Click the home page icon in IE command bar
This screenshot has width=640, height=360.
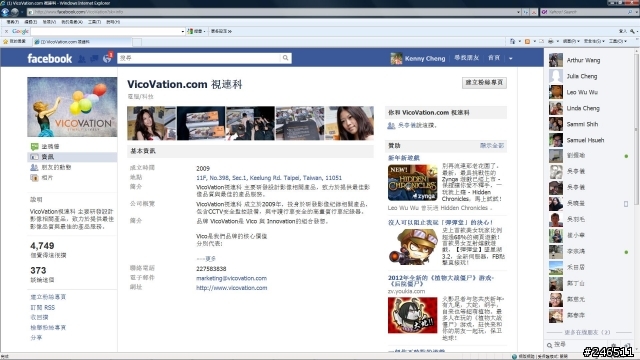coord(513,41)
